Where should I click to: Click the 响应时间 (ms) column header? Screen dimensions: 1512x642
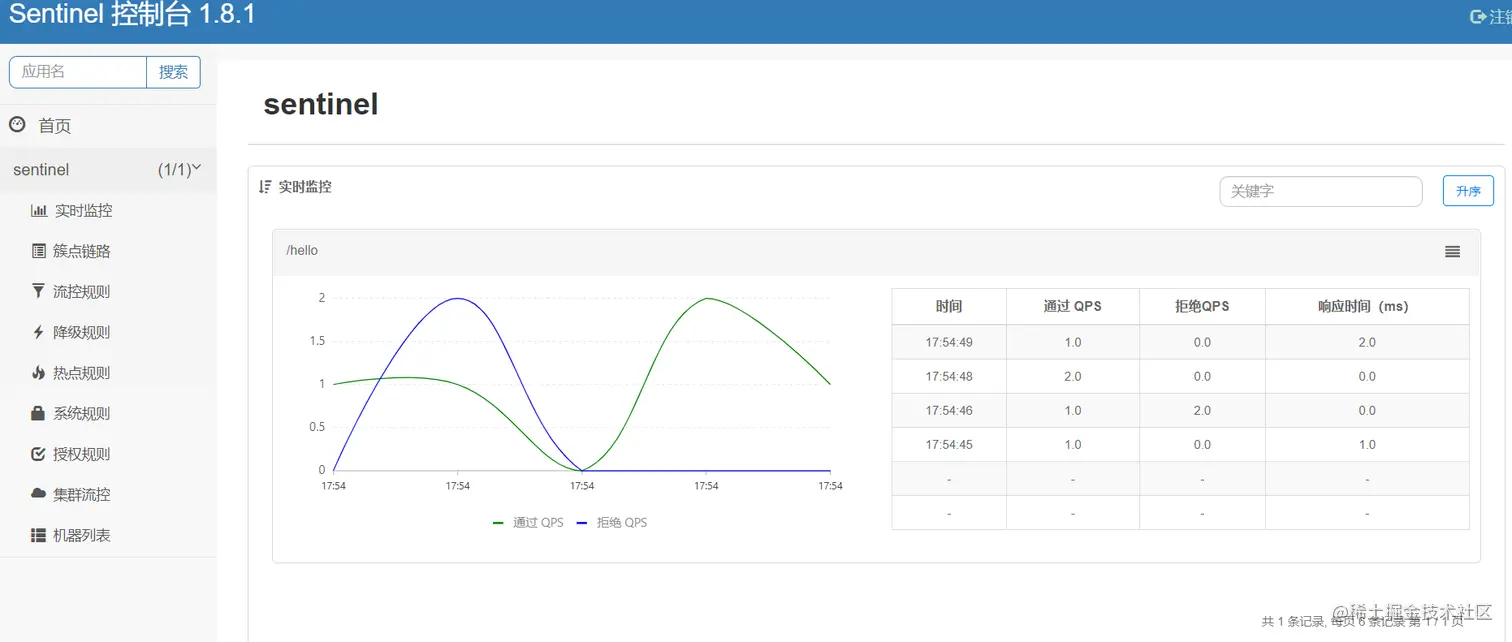tap(1367, 306)
